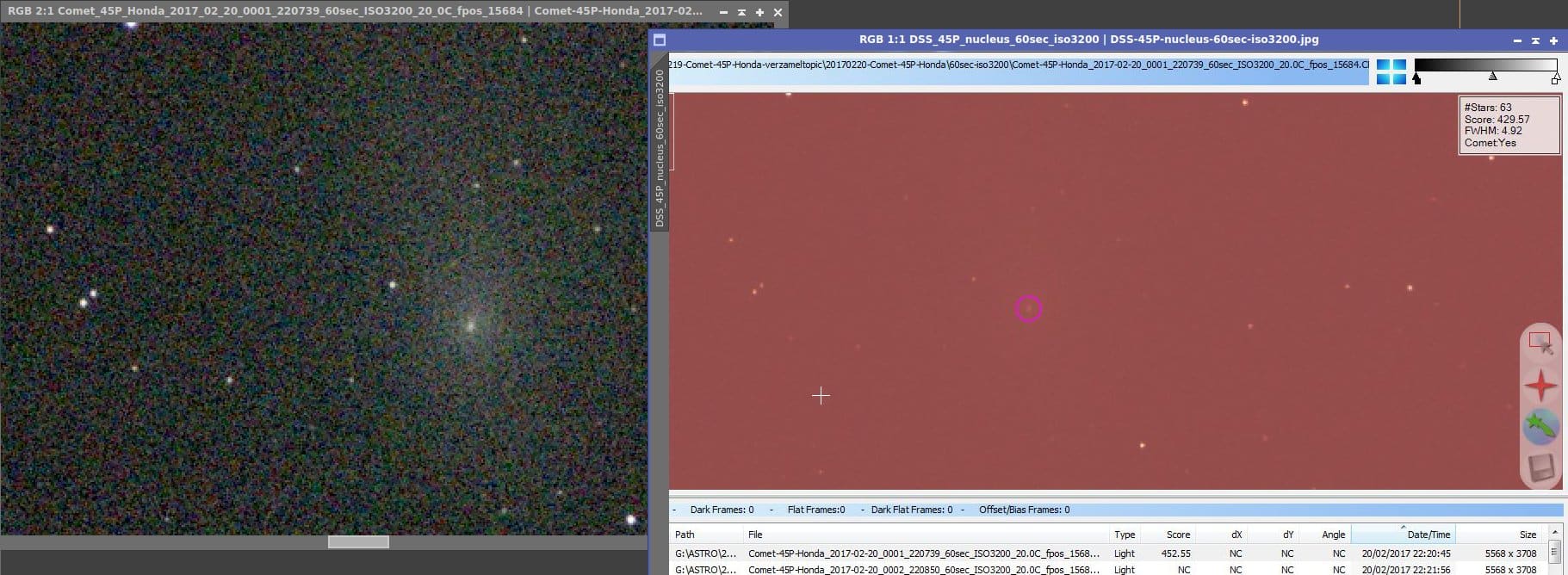Sort list by Date/Time column header
1568x575 pixels.
1429,535
